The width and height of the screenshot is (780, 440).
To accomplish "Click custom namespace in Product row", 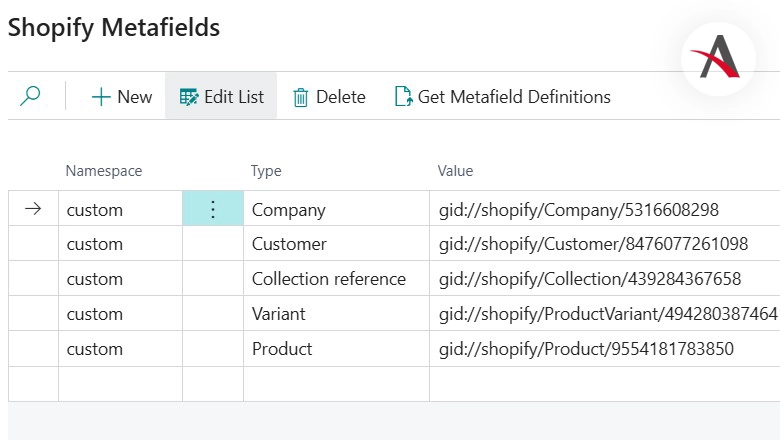I will [x=95, y=349].
